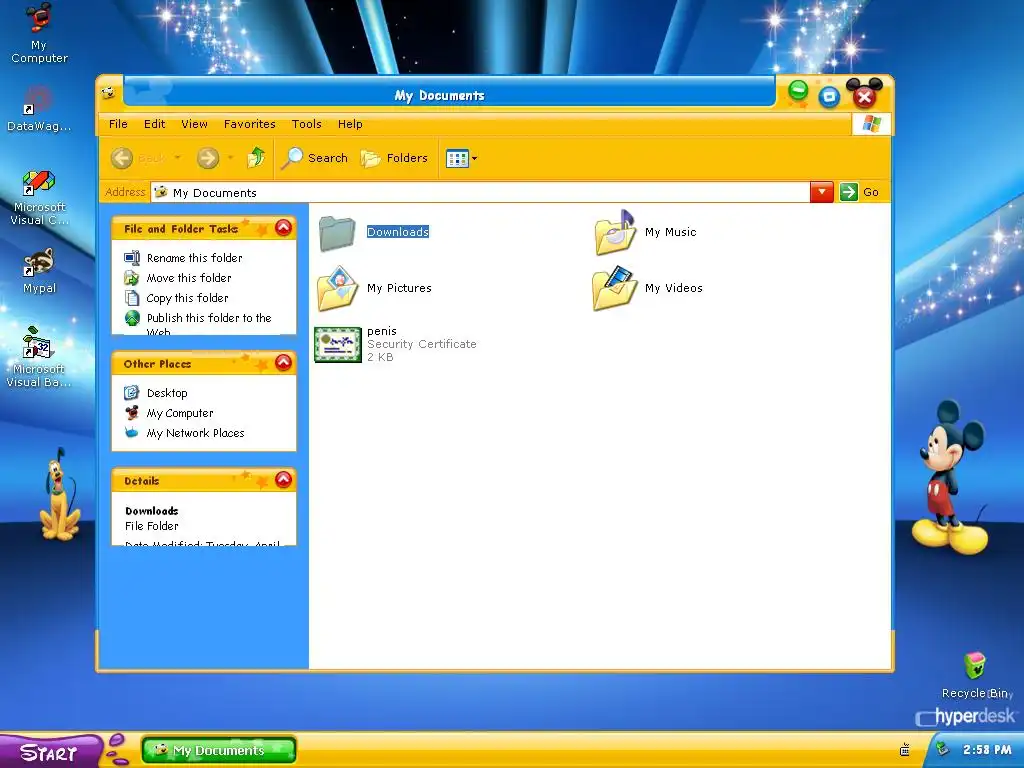Open Forward button history dropdown arrow
1024x768 pixels.
tap(230, 158)
